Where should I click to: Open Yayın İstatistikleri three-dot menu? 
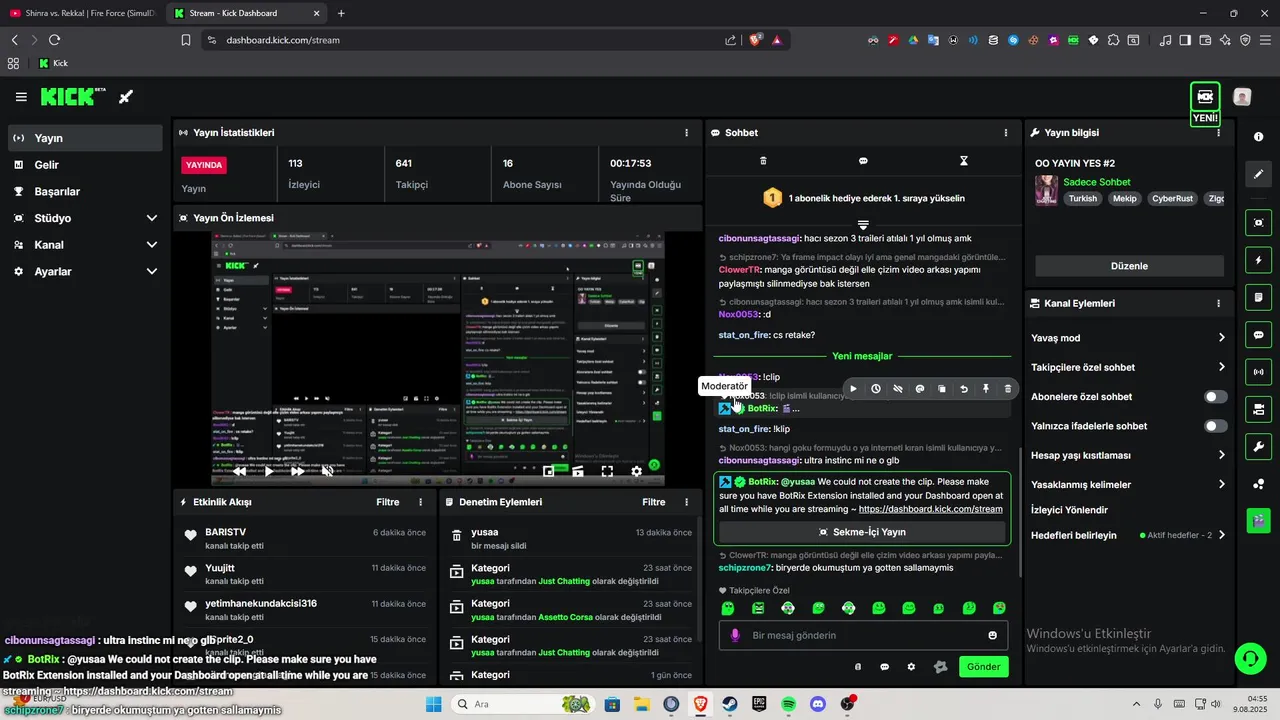pos(686,132)
